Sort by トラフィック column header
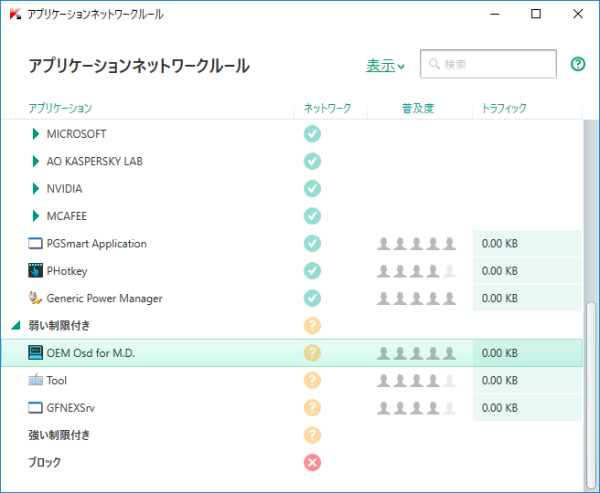Screen dimensions: 600x493 (x=504, y=108)
